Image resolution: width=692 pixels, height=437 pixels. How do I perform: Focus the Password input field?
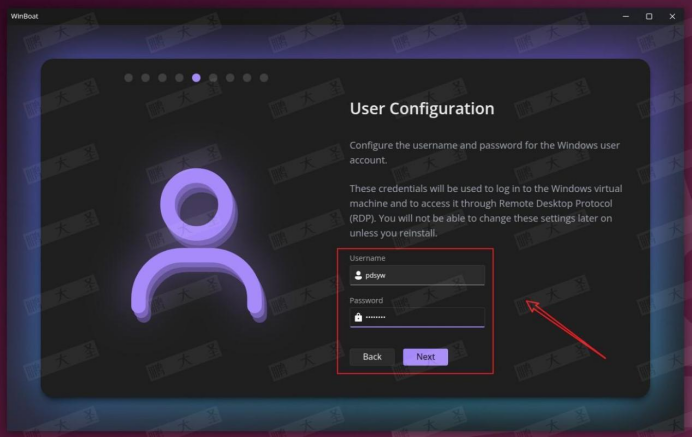pos(417,317)
